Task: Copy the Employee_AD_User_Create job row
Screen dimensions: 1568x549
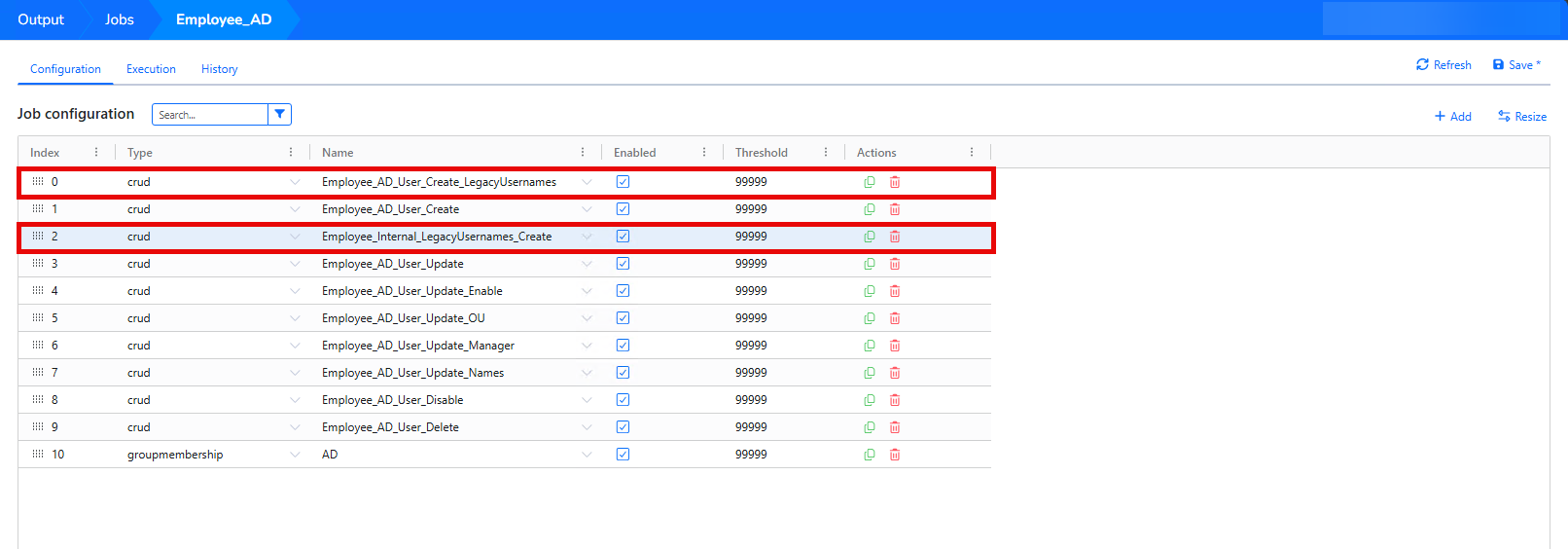Action: pos(870,209)
